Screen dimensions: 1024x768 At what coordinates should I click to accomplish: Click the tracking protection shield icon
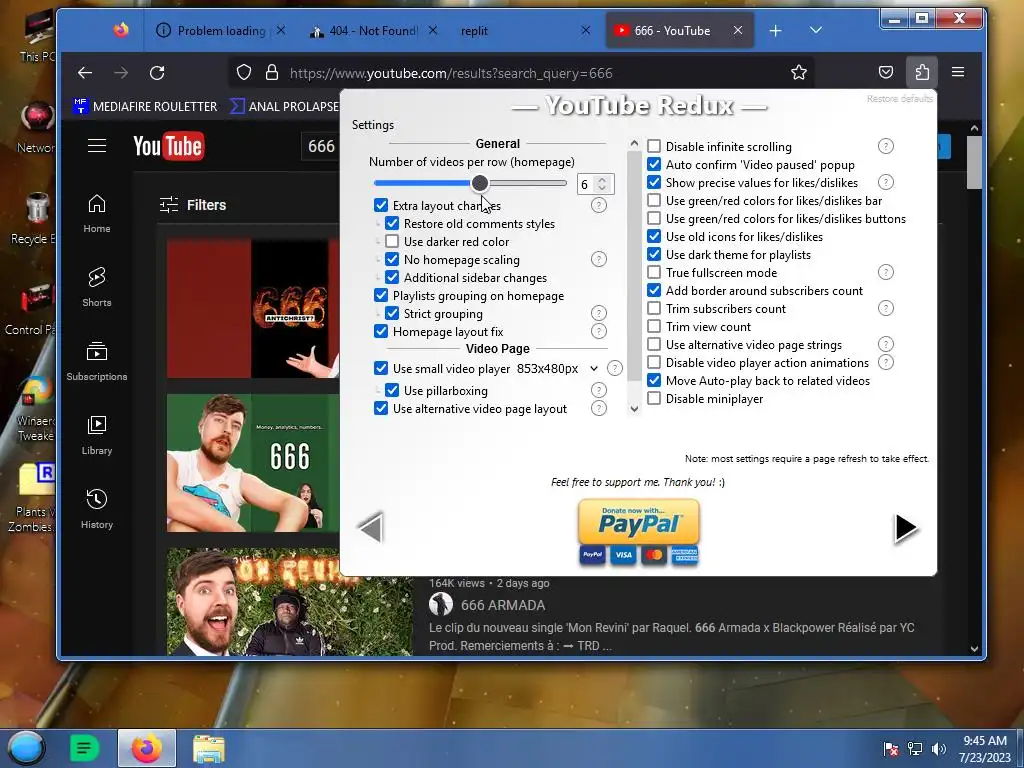tap(244, 72)
